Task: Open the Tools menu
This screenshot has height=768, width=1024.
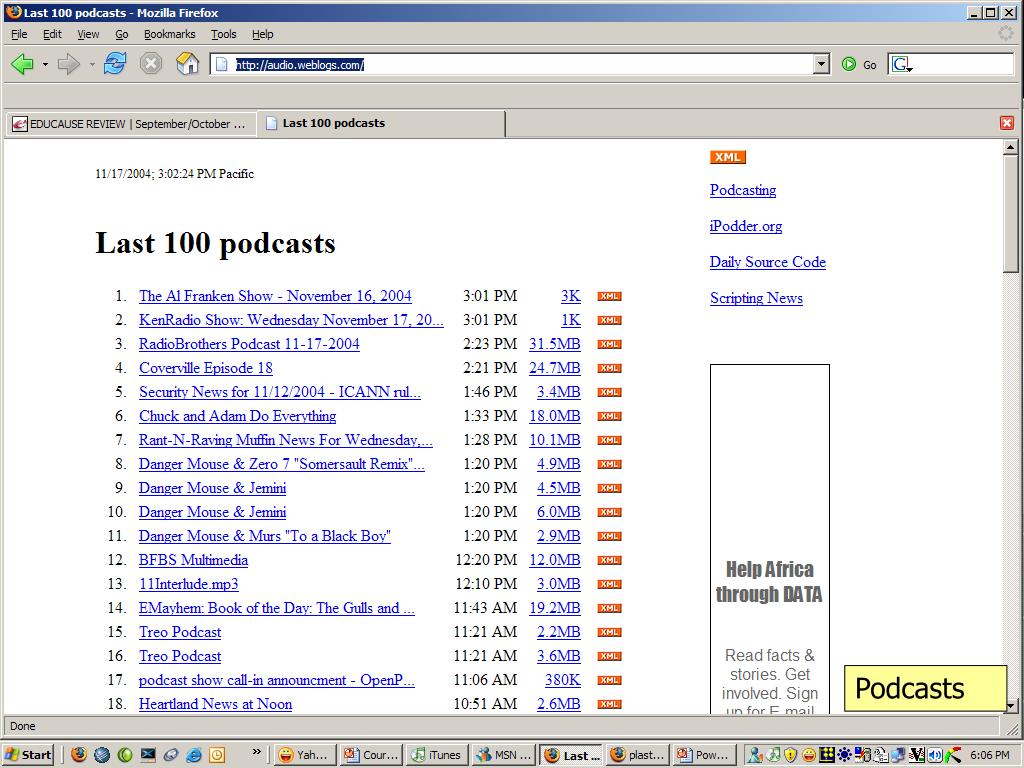Action: pyautogui.click(x=223, y=34)
